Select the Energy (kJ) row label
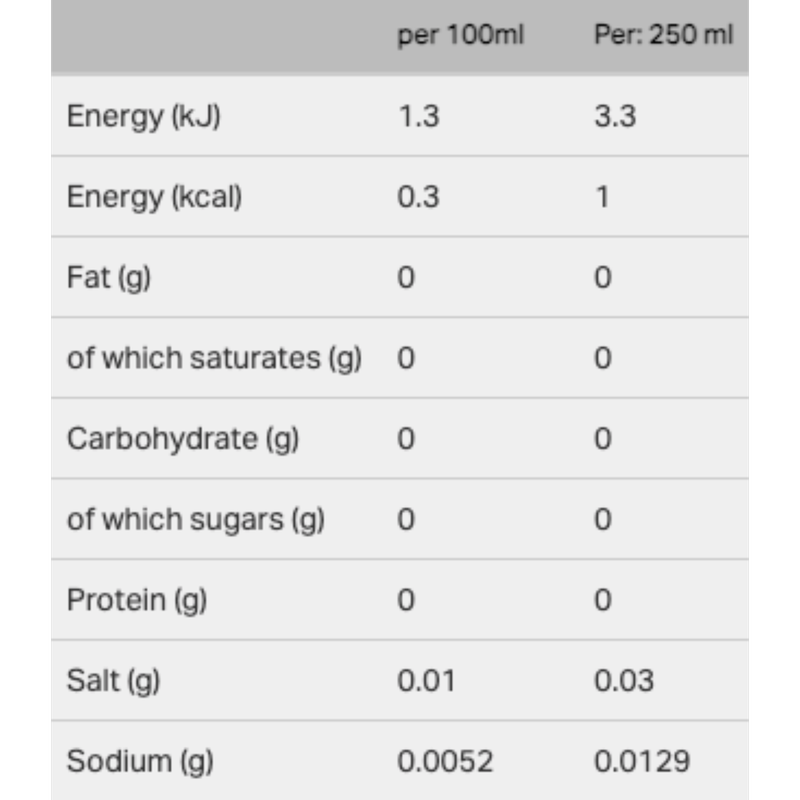 [x=143, y=117]
